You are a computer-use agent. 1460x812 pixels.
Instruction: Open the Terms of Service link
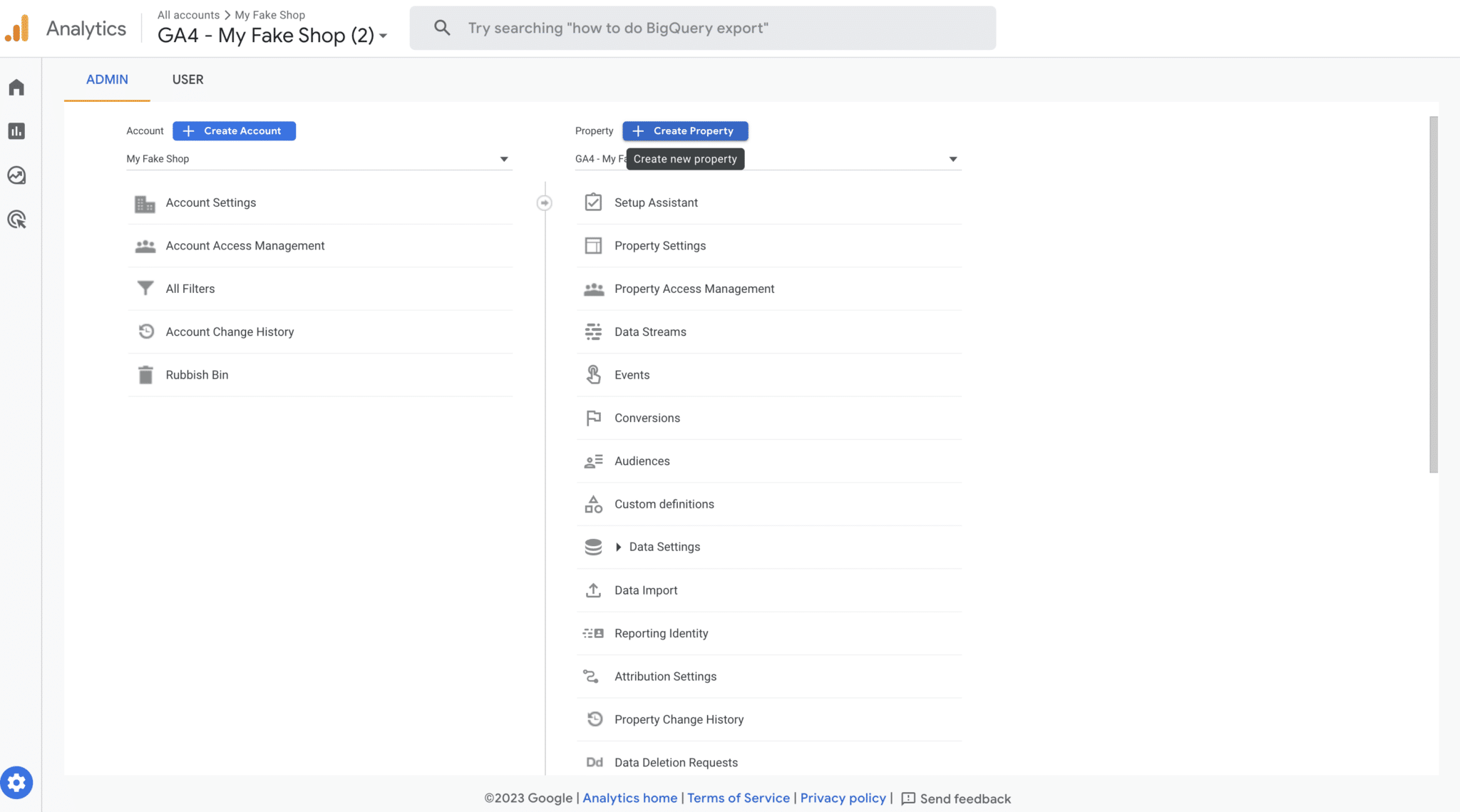(739, 798)
